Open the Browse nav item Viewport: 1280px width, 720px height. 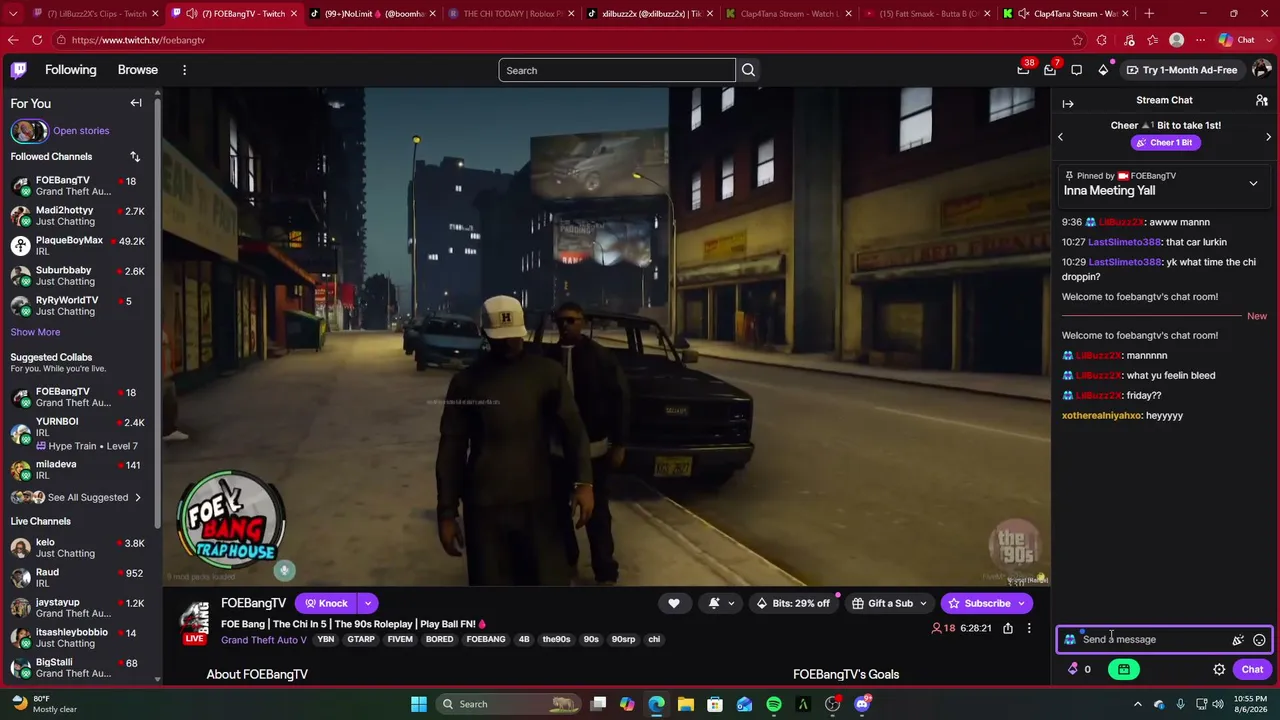138,70
